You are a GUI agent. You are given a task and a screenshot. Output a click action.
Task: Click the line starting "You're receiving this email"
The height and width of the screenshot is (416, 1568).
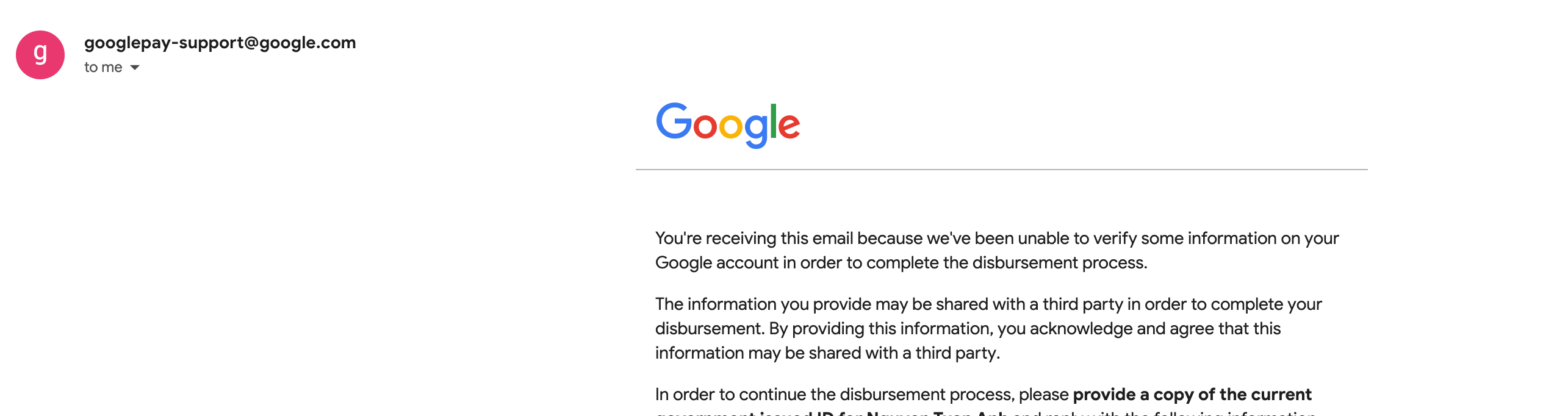coord(997,238)
